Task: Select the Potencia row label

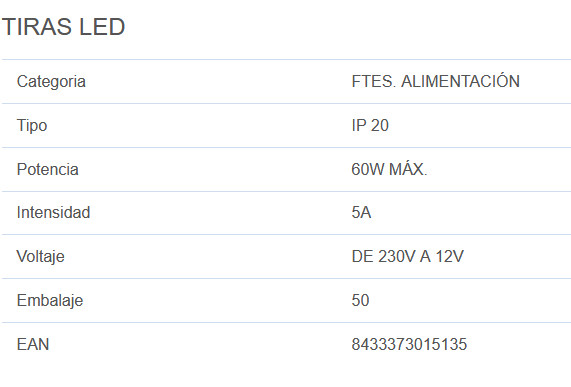Action: [48, 170]
